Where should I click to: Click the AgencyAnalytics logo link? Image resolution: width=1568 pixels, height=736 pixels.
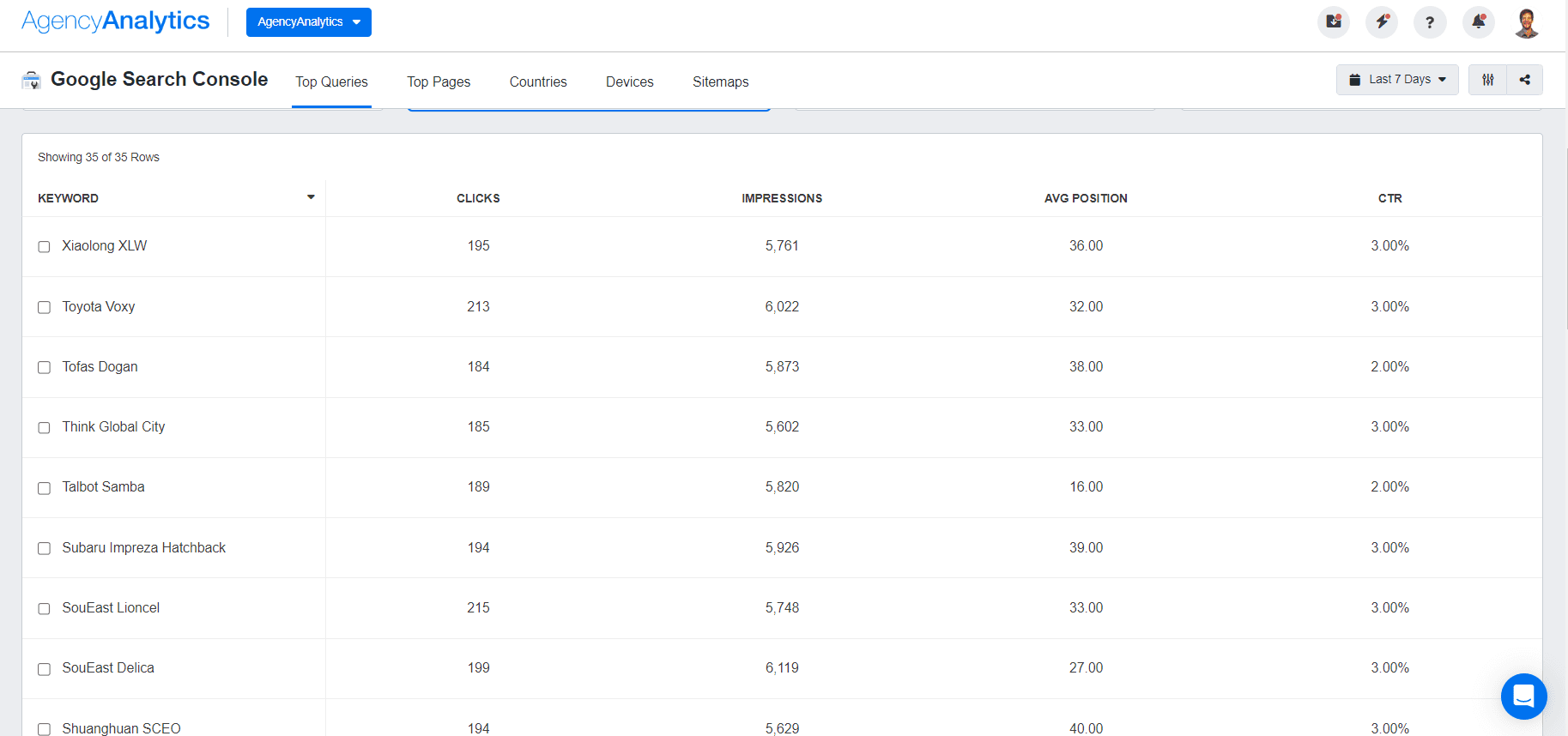(116, 21)
